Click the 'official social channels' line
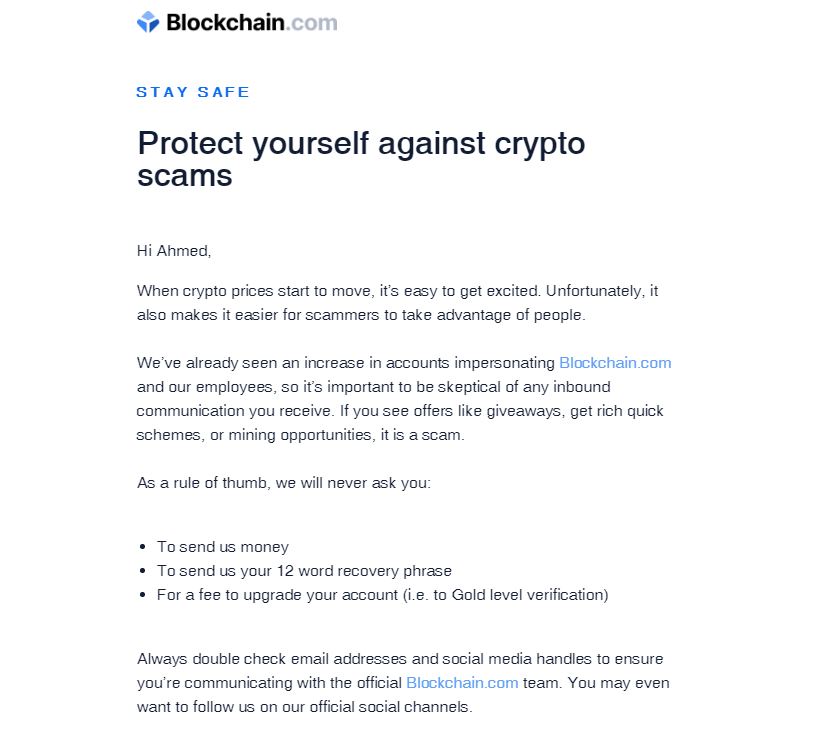This screenshot has width=828, height=742. tap(305, 707)
